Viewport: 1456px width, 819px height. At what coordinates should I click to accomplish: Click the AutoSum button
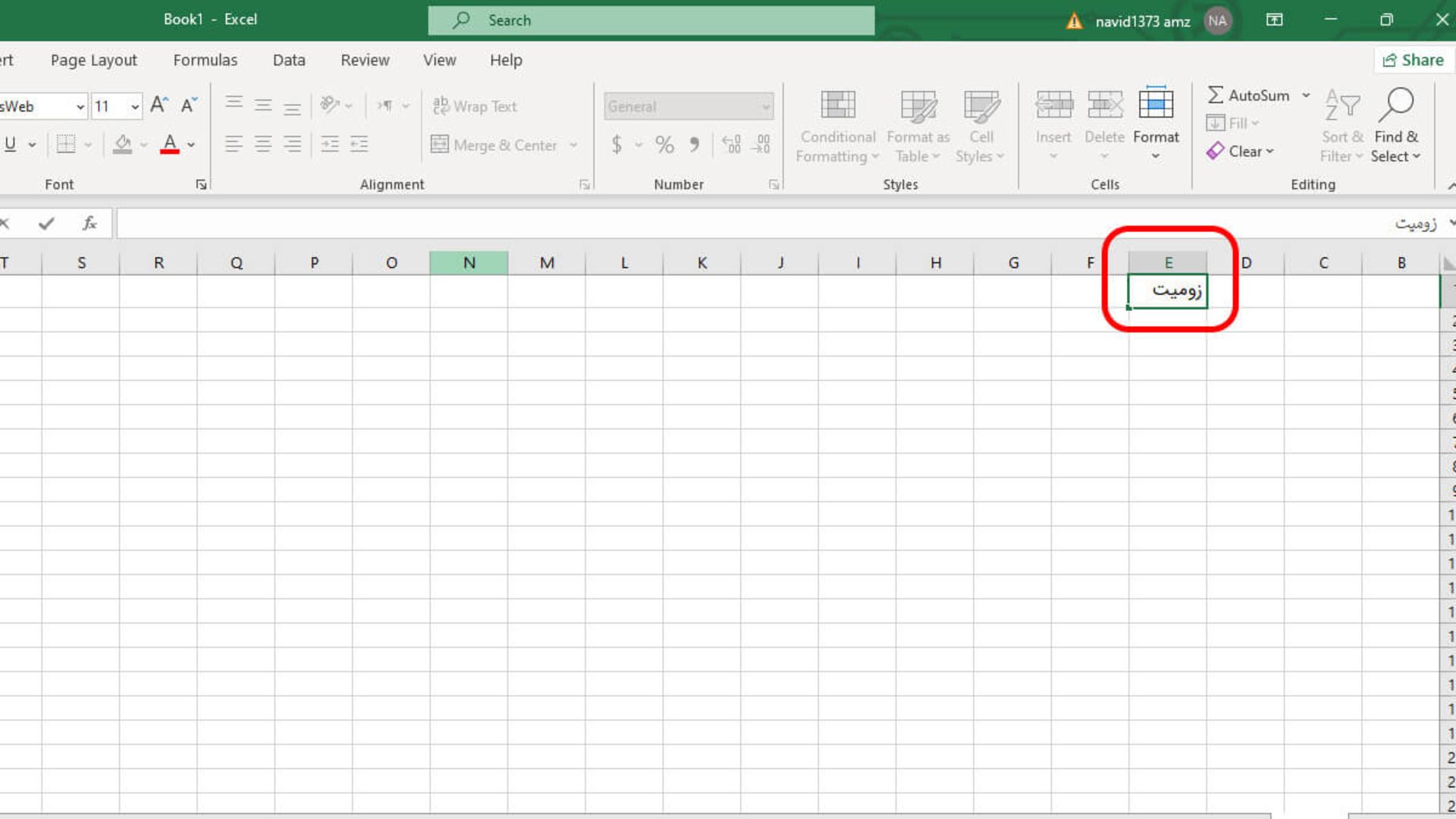(x=1248, y=96)
